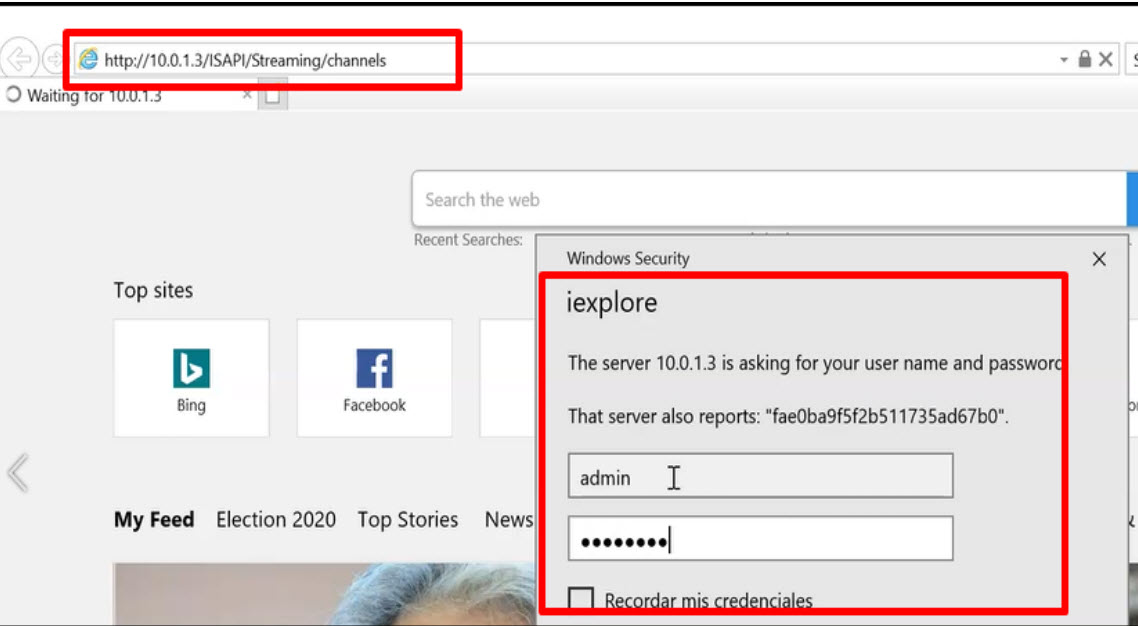Click the password field in the dialog

[760, 540]
